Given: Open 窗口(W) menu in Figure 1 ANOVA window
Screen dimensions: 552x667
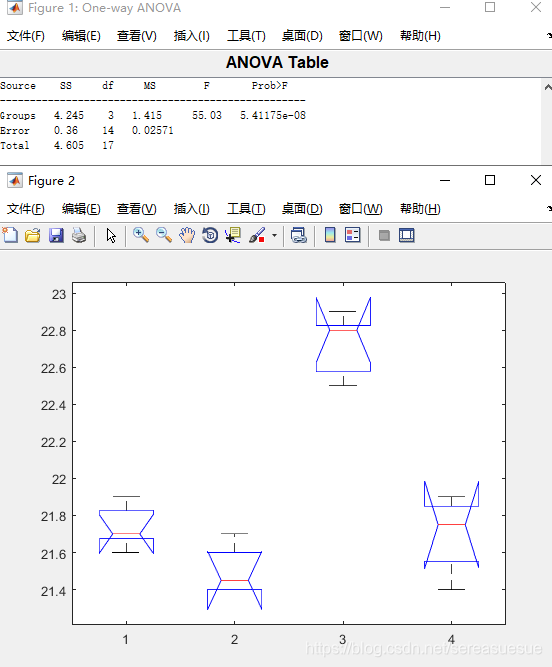Looking at the screenshot, I should click(360, 36).
